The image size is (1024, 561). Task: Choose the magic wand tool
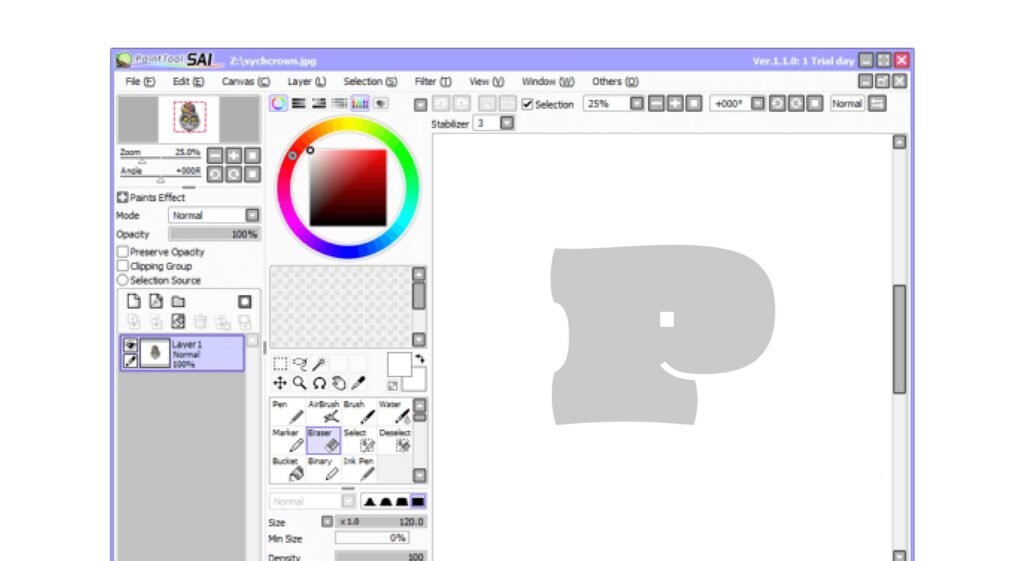click(319, 364)
